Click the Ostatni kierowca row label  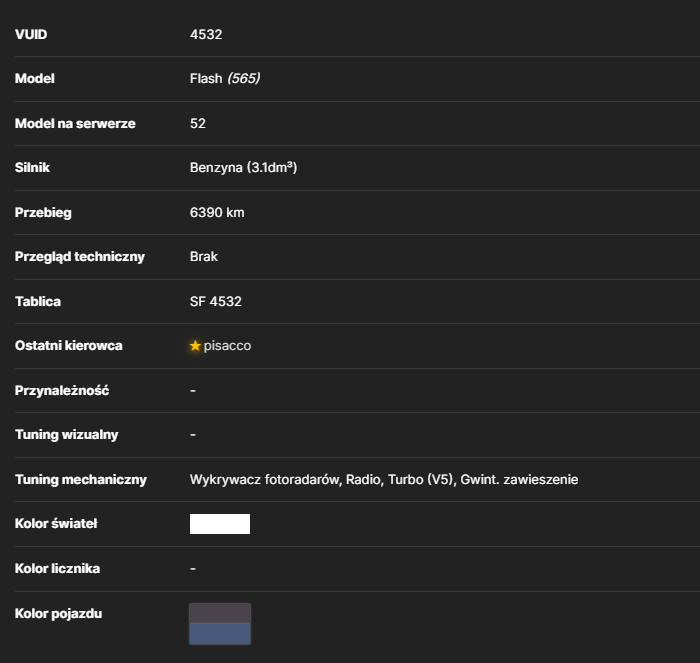point(68,346)
